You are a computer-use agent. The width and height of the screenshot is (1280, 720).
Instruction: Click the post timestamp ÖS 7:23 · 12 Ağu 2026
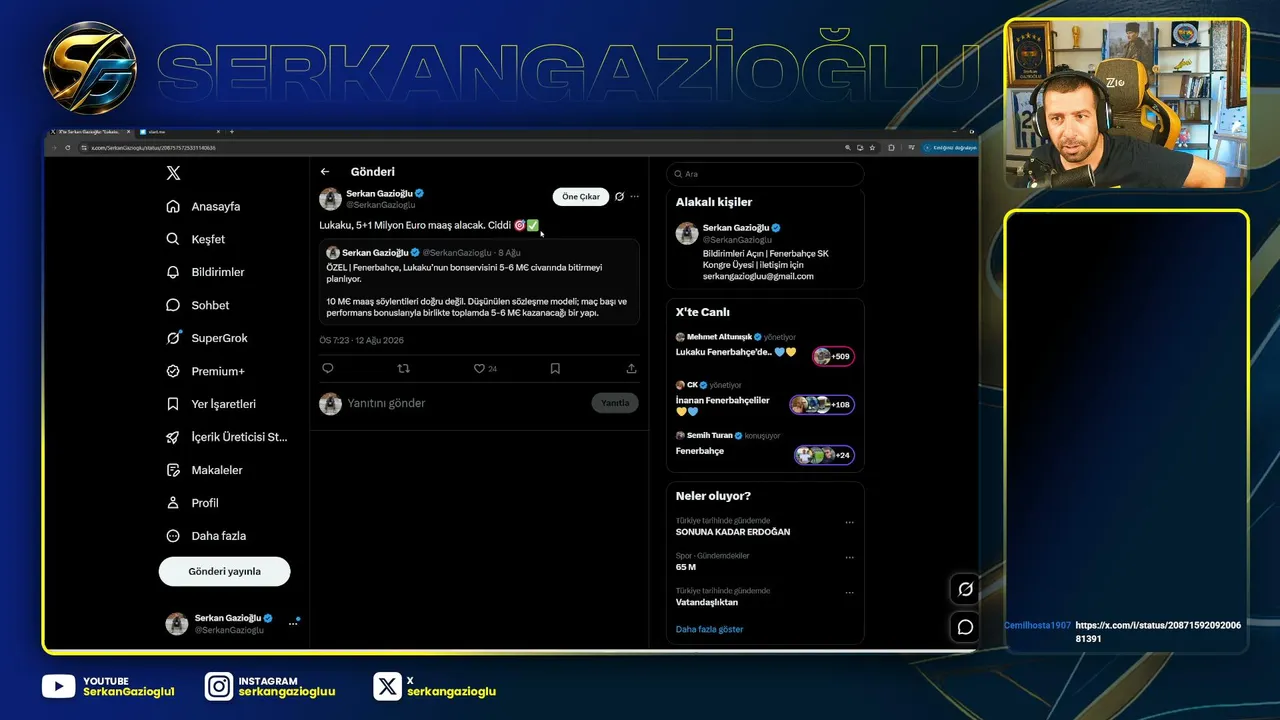pos(361,340)
